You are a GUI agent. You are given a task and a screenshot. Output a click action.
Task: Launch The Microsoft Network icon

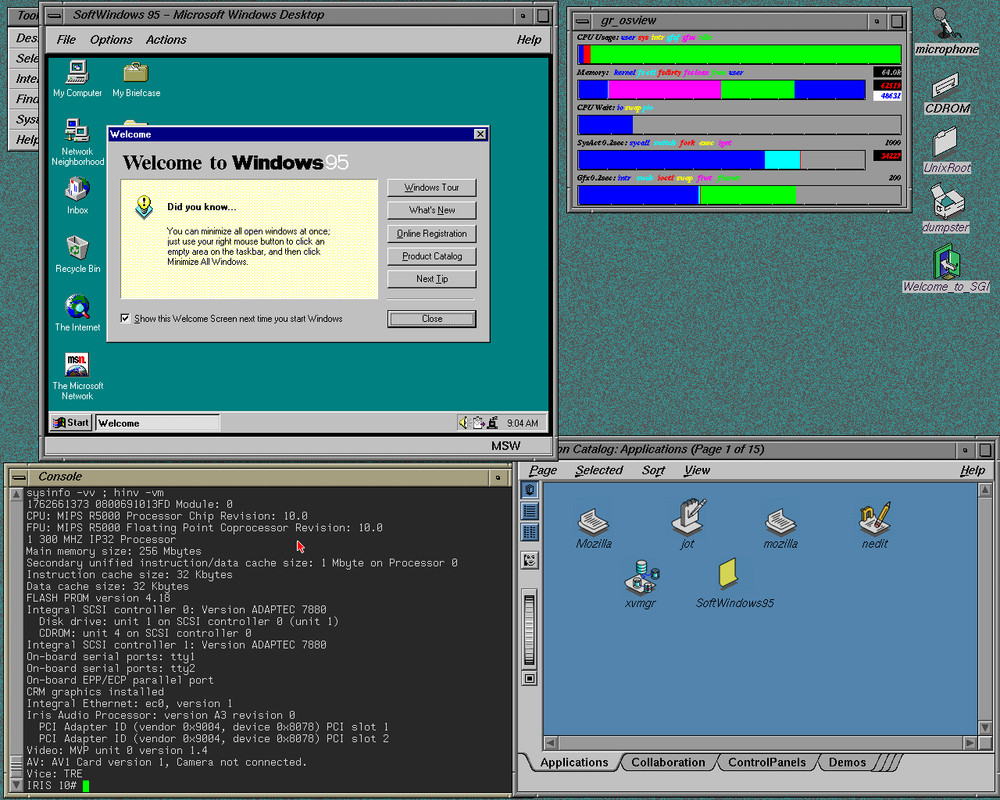click(x=77, y=365)
